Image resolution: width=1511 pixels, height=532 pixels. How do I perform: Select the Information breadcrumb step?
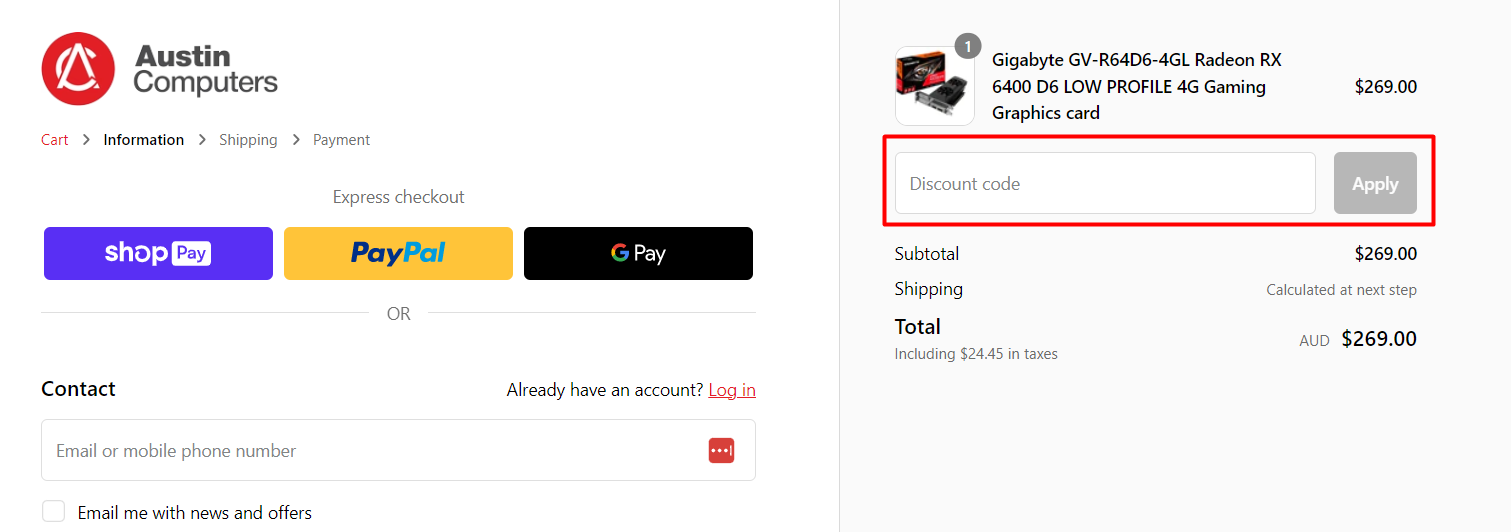(143, 140)
